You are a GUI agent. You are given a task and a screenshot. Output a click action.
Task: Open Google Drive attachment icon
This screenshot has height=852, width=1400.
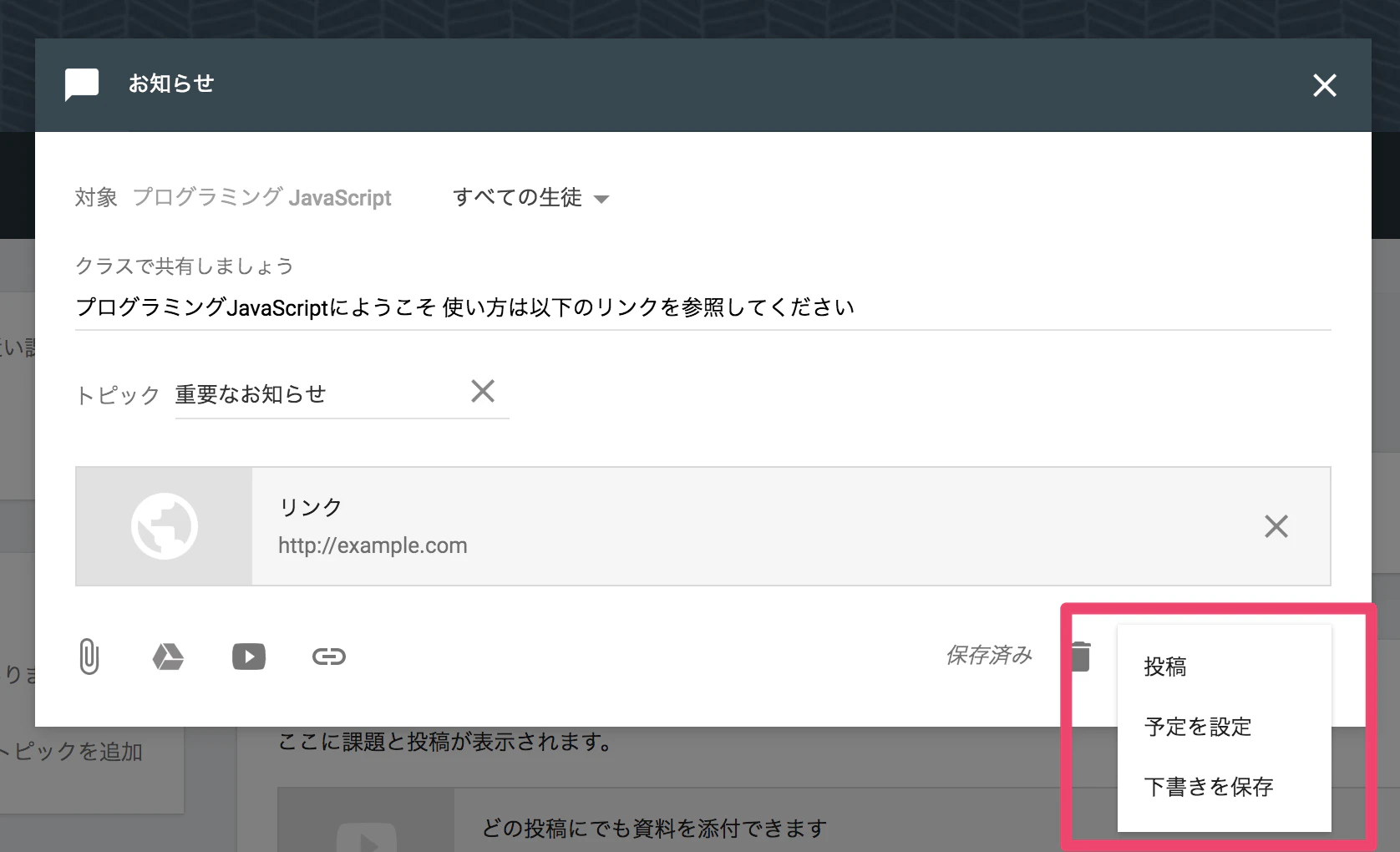(168, 657)
